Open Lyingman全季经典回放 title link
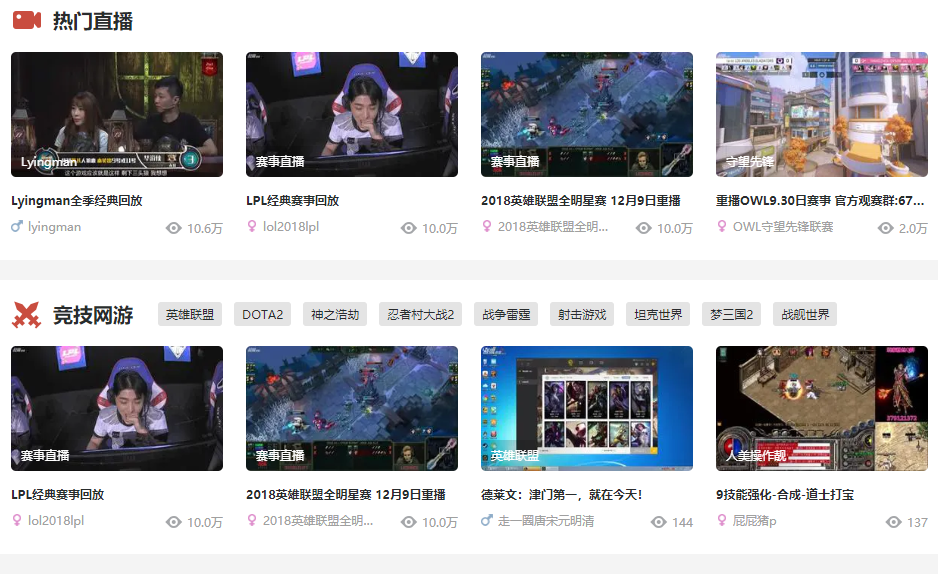The height and width of the screenshot is (574, 938). point(77,200)
